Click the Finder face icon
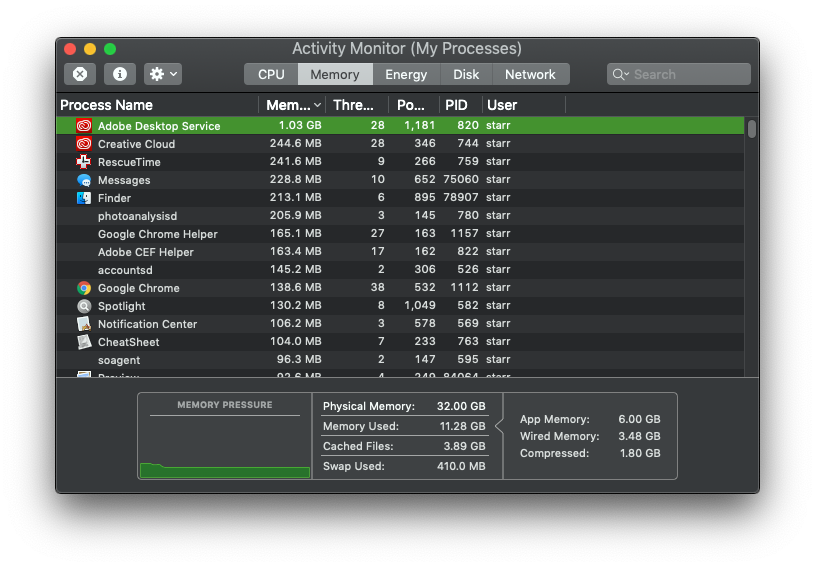This screenshot has width=815, height=567. click(84, 198)
